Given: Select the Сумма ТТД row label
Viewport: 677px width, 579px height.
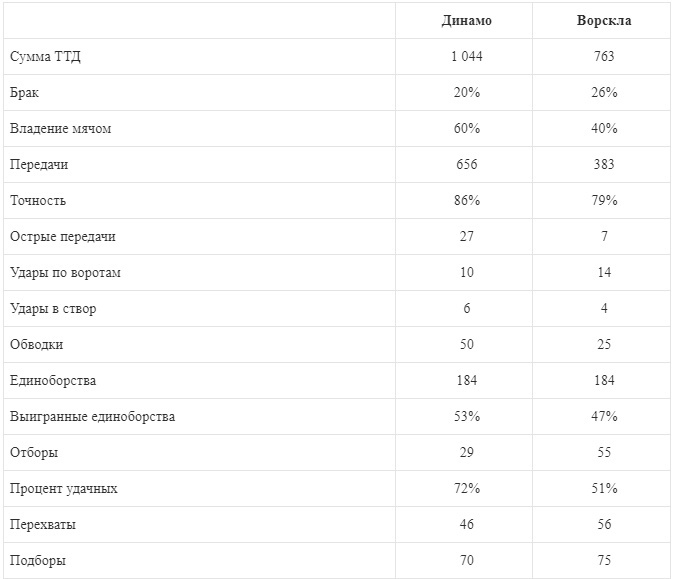Looking at the screenshot, I should point(44,57).
